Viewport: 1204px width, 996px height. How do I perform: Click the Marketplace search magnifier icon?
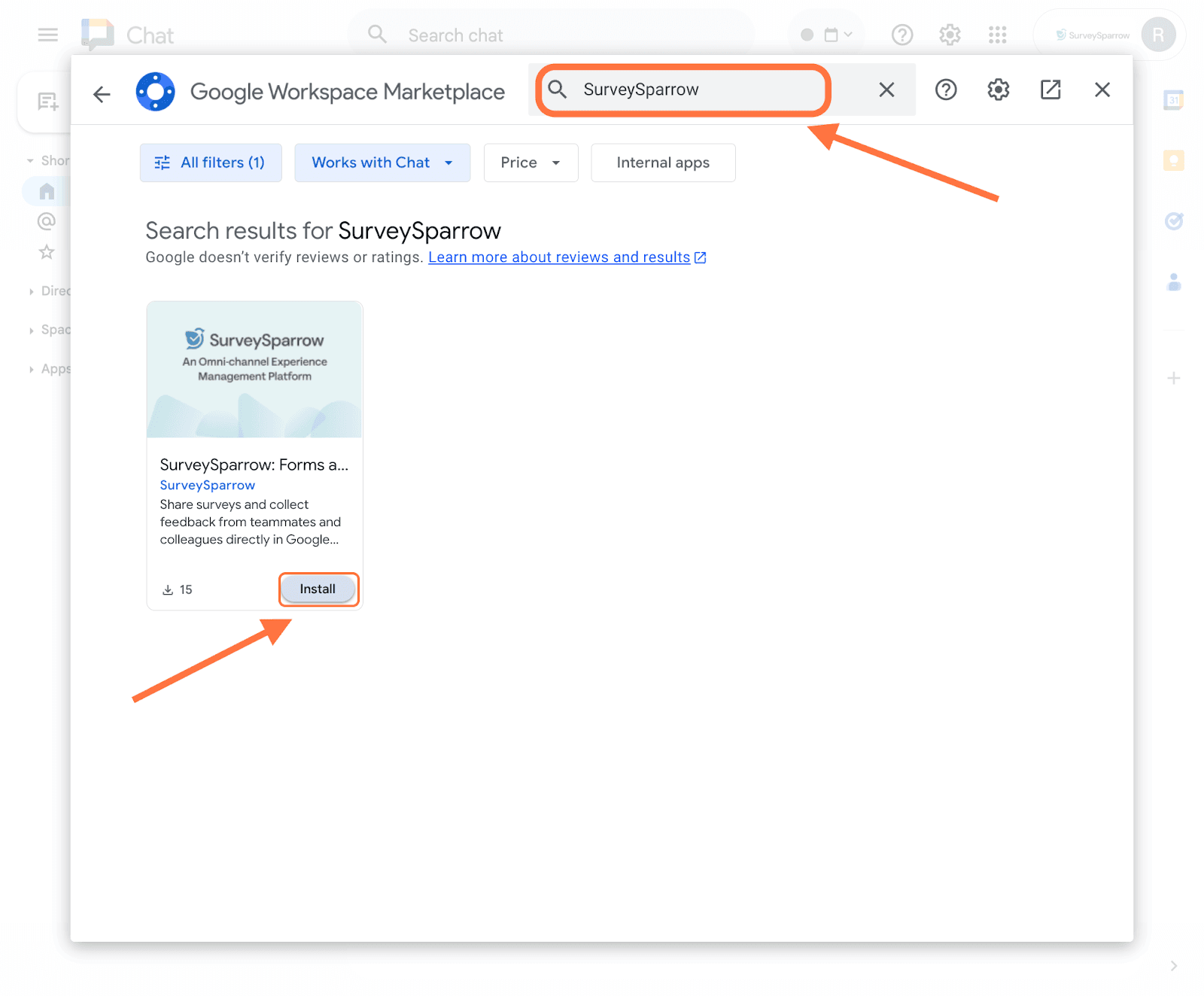point(558,90)
